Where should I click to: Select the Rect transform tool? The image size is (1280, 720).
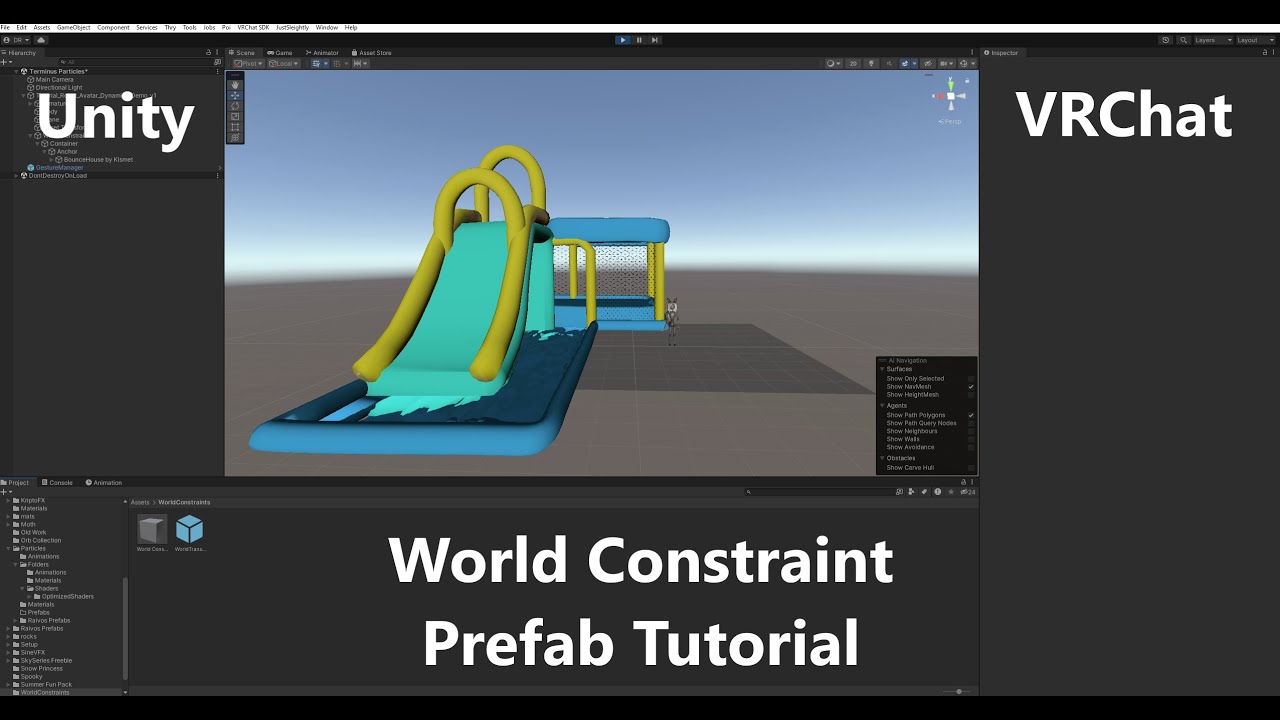(235, 127)
